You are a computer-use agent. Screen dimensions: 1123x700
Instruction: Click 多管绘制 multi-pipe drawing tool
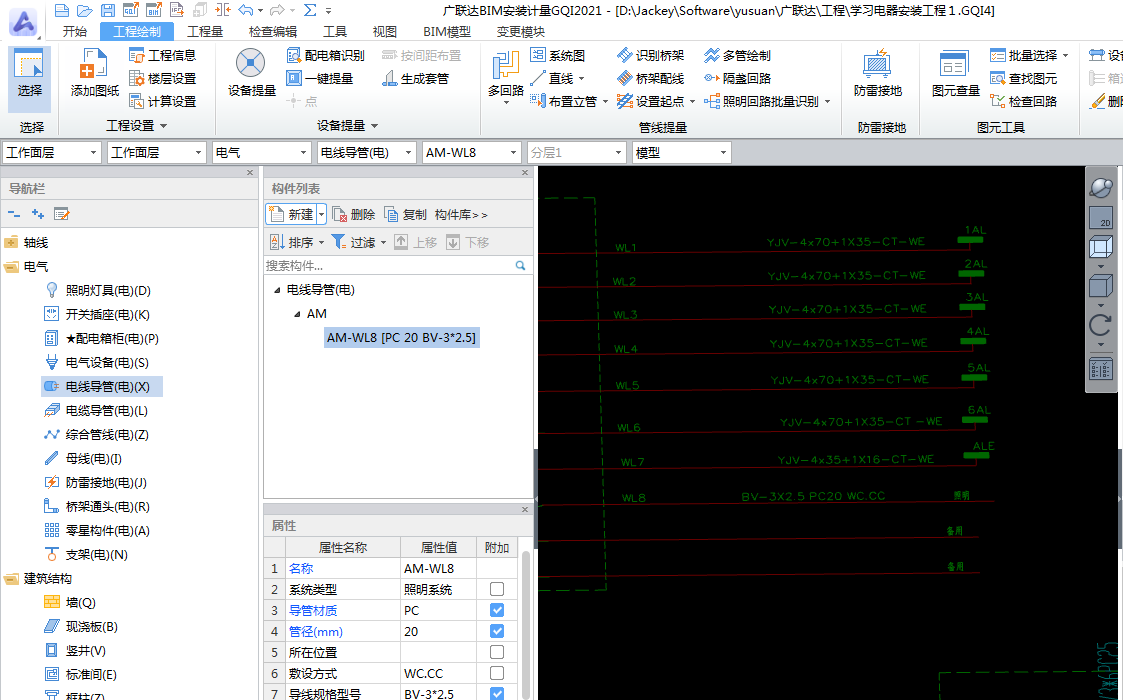click(737, 55)
